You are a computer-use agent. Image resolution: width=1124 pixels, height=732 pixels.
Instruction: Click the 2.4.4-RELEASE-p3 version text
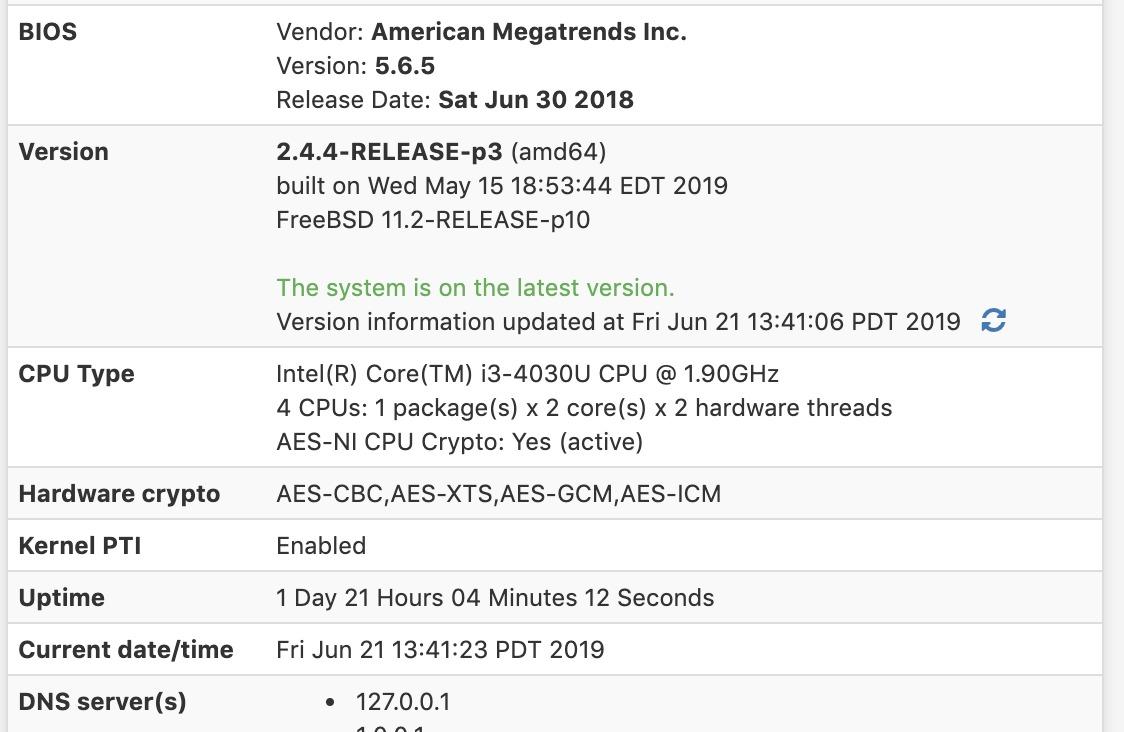389,152
